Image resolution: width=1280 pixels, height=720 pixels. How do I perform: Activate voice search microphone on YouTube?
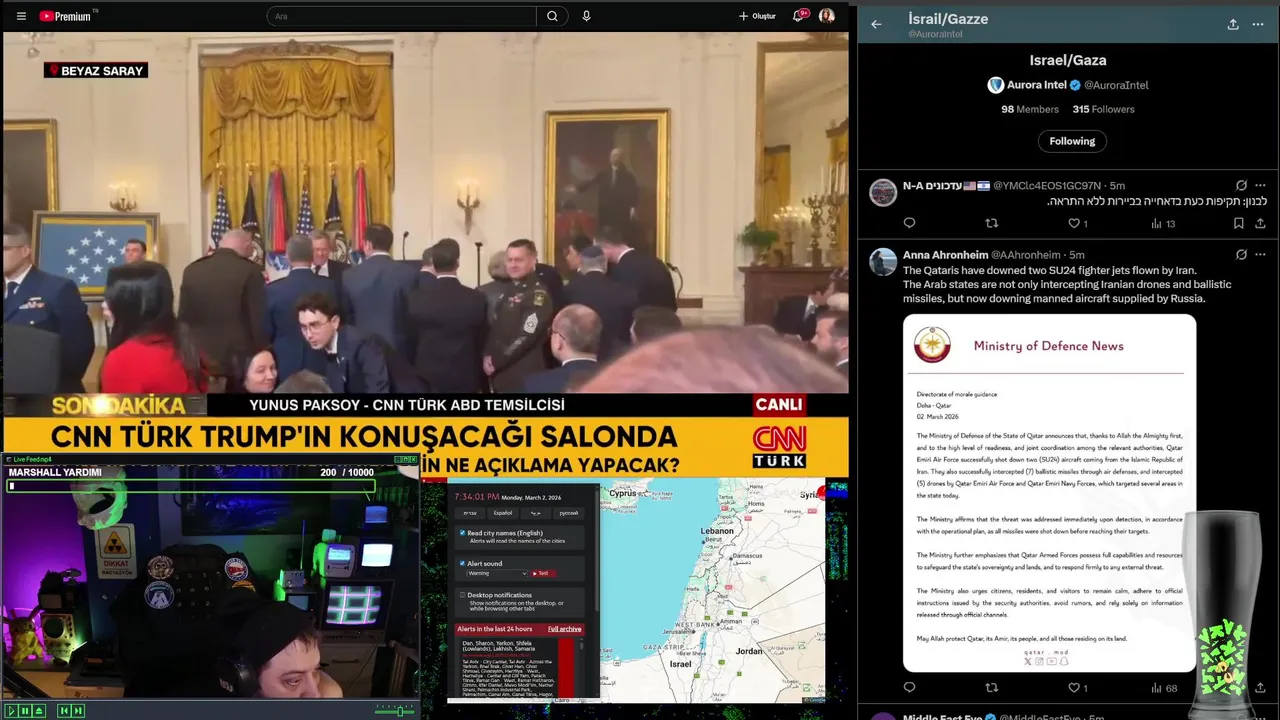[586, 16]
